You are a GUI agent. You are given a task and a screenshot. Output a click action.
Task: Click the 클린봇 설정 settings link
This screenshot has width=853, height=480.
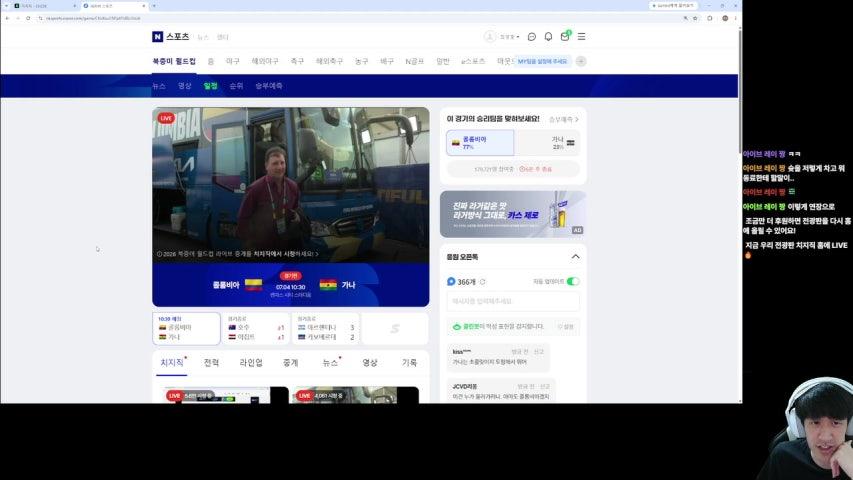pyautogui.click(x=566, y=327)
